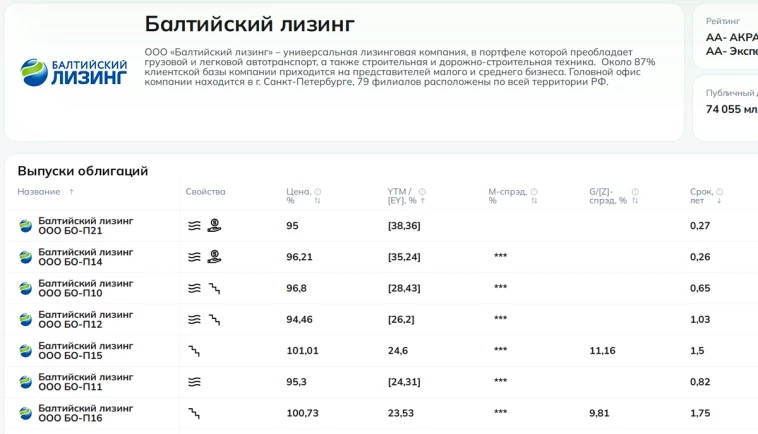Image resolution: width=758 pixels, height=434 pixels.
Task: Click the Балтийский лизинг company logo
Action: 73,72
